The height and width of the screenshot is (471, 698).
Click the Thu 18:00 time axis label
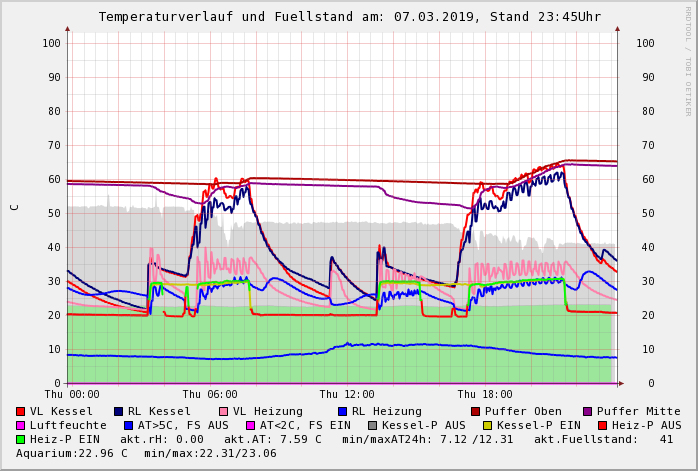coord(485,395)
